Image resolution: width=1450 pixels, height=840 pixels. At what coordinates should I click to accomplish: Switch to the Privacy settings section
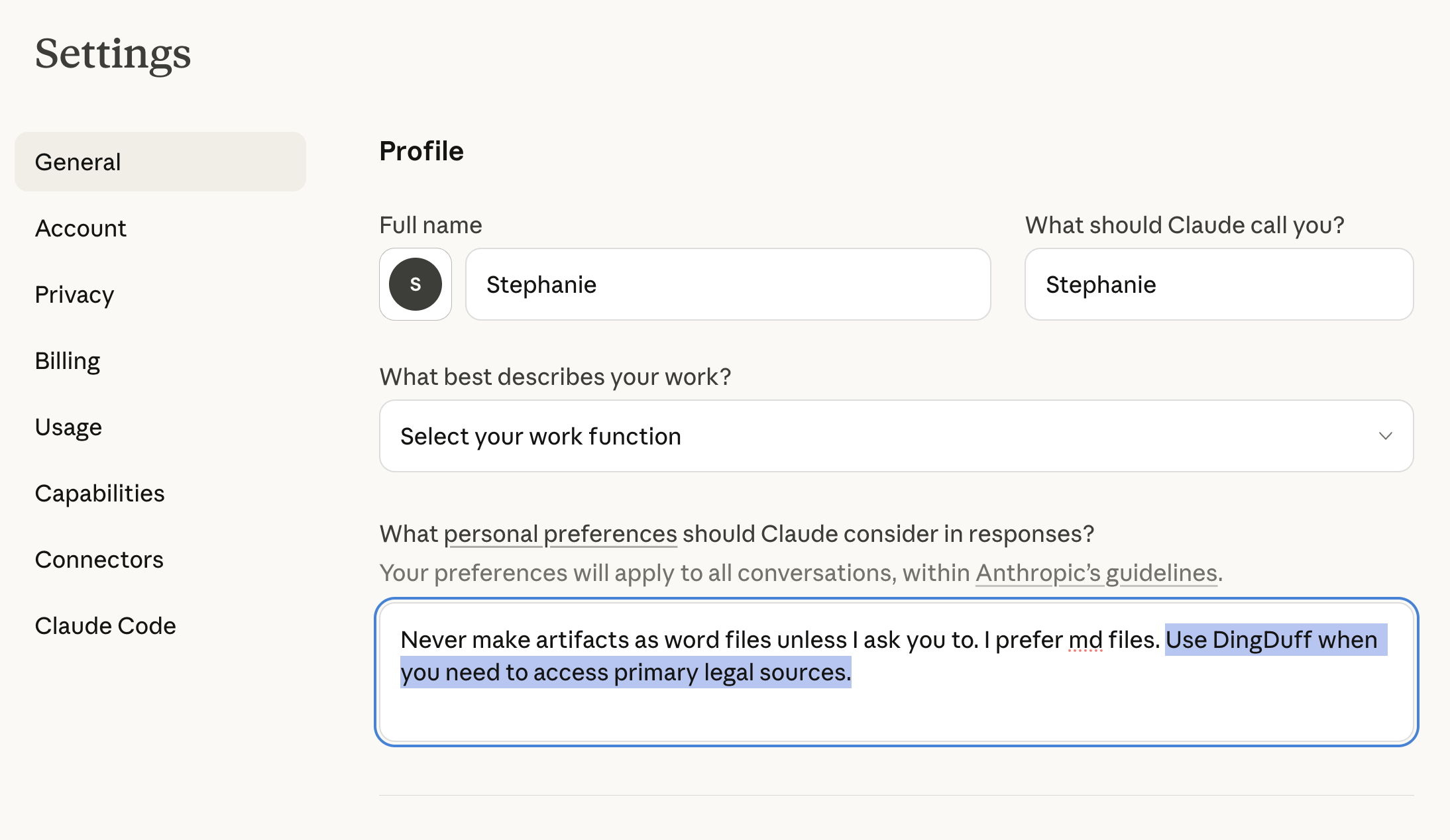tap(74, 295)
